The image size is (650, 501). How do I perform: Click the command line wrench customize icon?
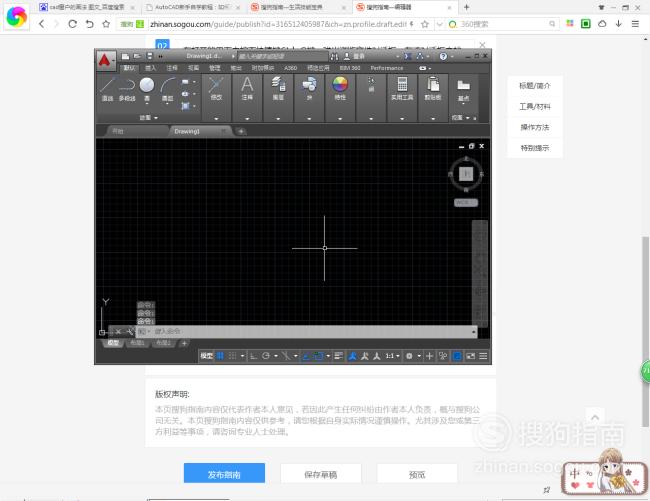(130, 331)
